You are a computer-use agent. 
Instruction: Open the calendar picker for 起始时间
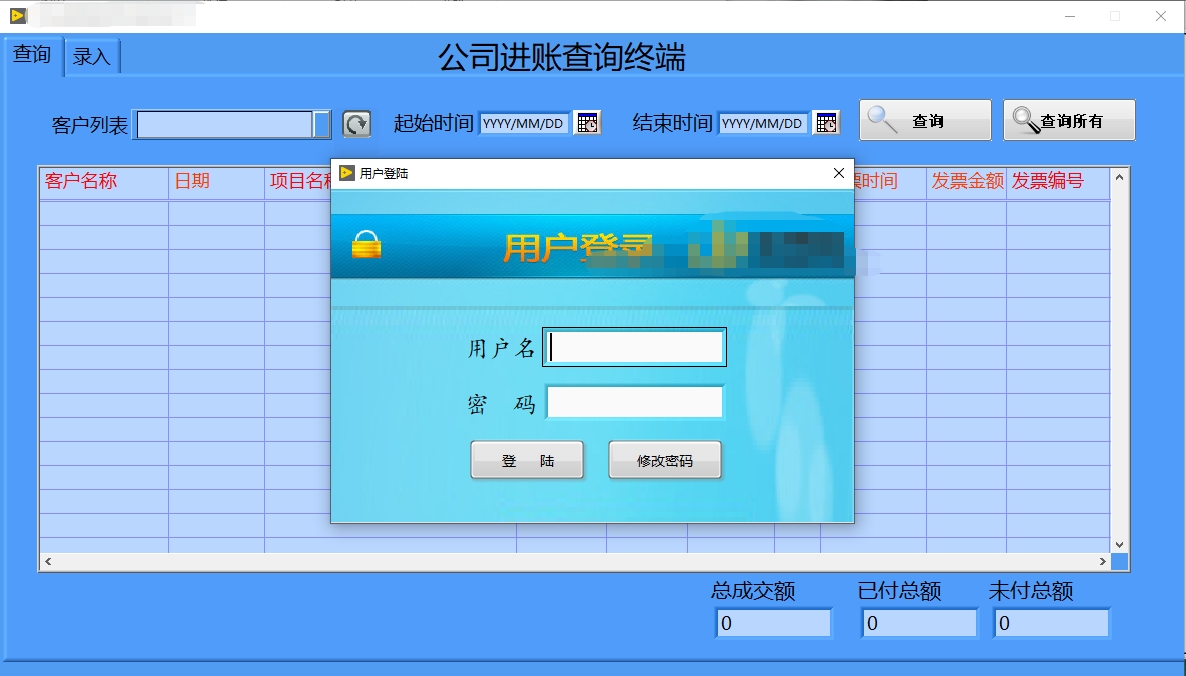tap(587, 122)
